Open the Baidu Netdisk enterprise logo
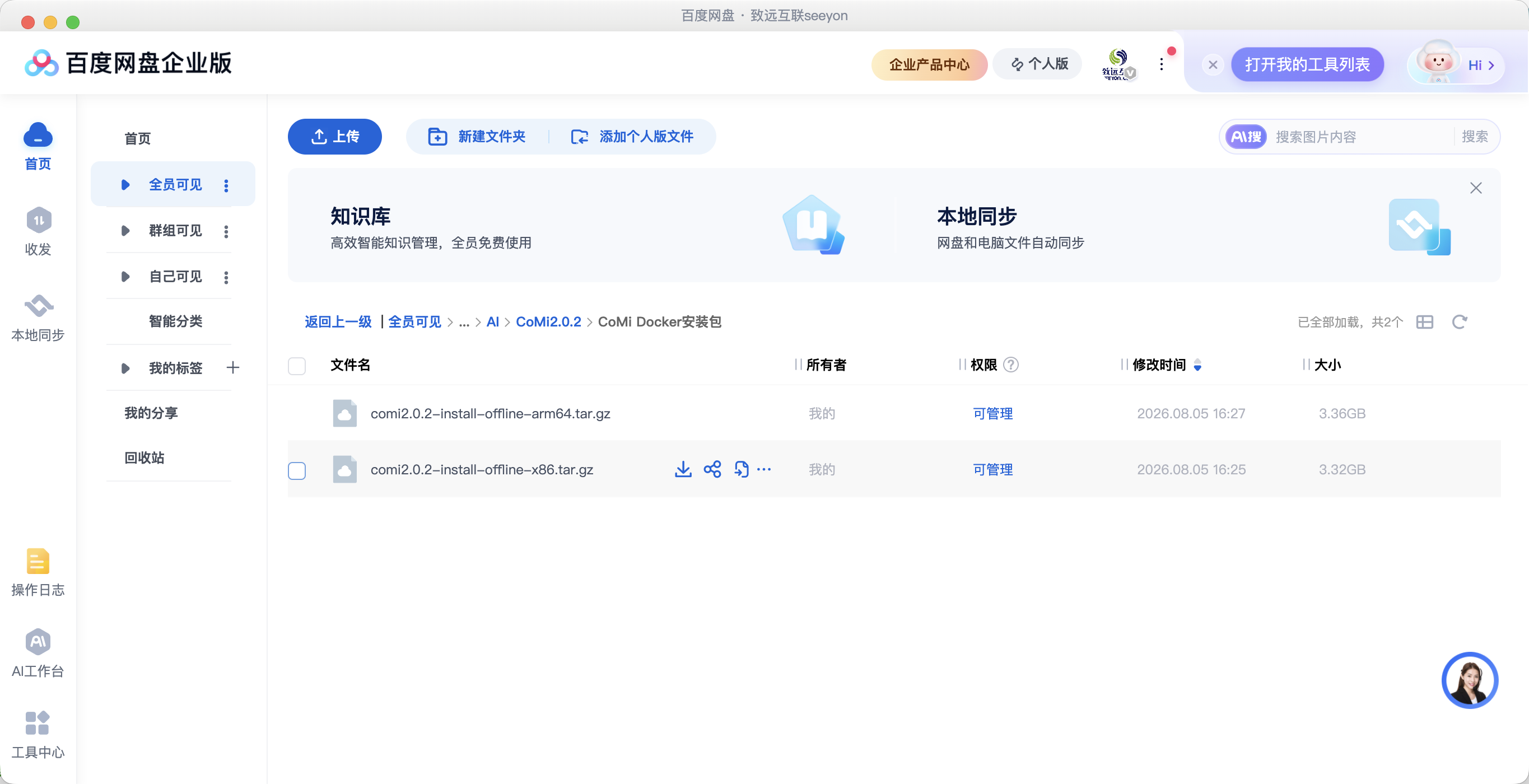 click(x=128, y=63)
